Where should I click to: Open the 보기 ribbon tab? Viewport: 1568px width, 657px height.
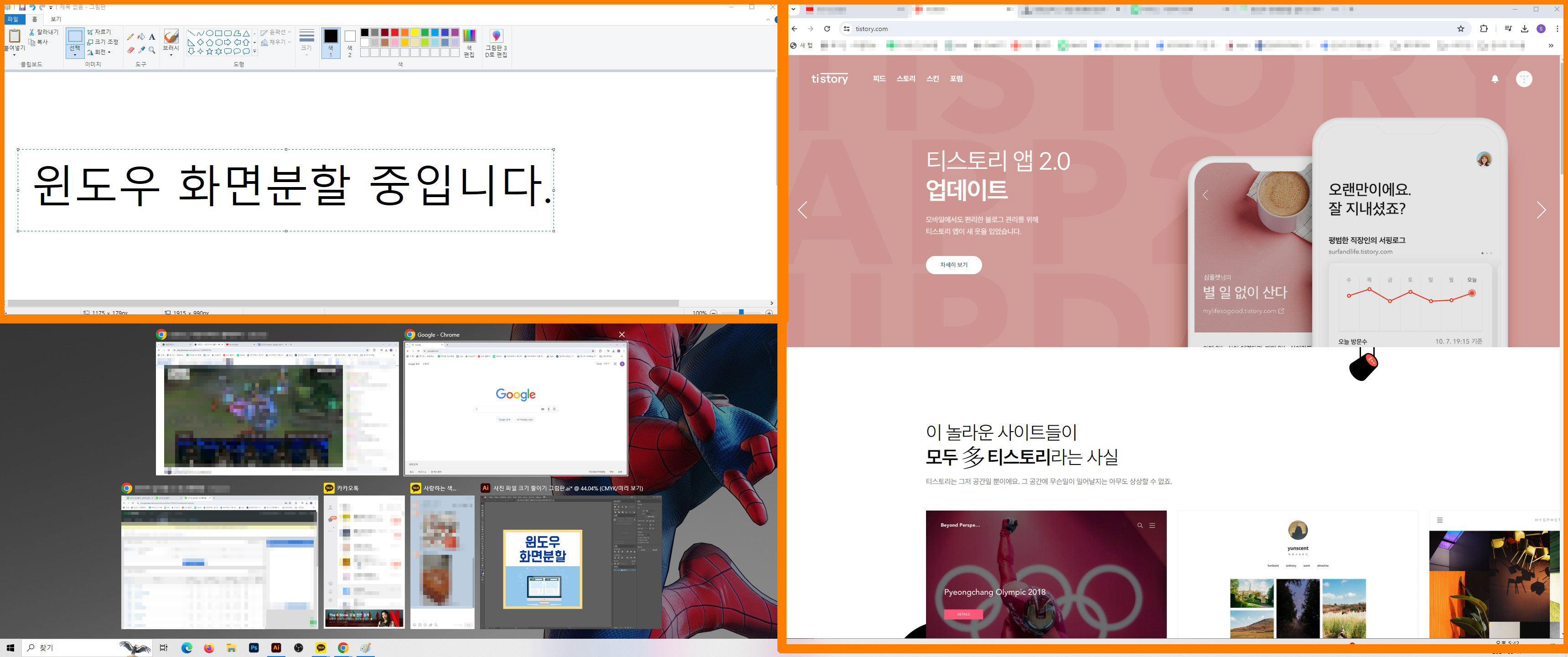click(56, 20)
